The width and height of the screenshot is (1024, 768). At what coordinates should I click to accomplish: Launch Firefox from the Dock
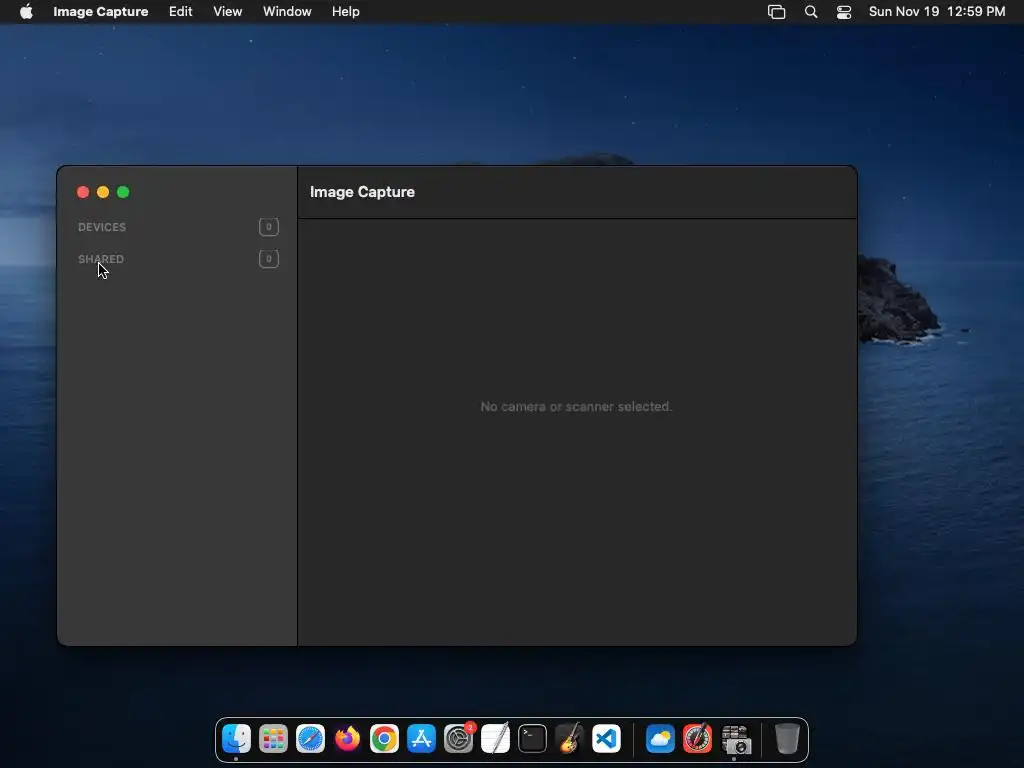pos(347,739)
